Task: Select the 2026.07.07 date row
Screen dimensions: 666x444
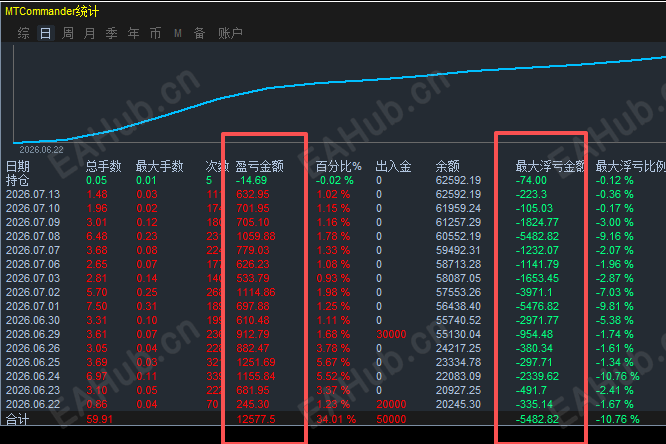Action: click(333, 250)
